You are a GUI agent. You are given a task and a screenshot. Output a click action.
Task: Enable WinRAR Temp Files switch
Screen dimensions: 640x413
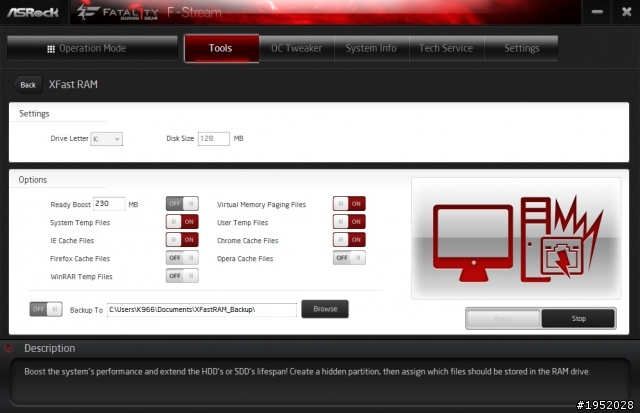(x=182, y=275)
